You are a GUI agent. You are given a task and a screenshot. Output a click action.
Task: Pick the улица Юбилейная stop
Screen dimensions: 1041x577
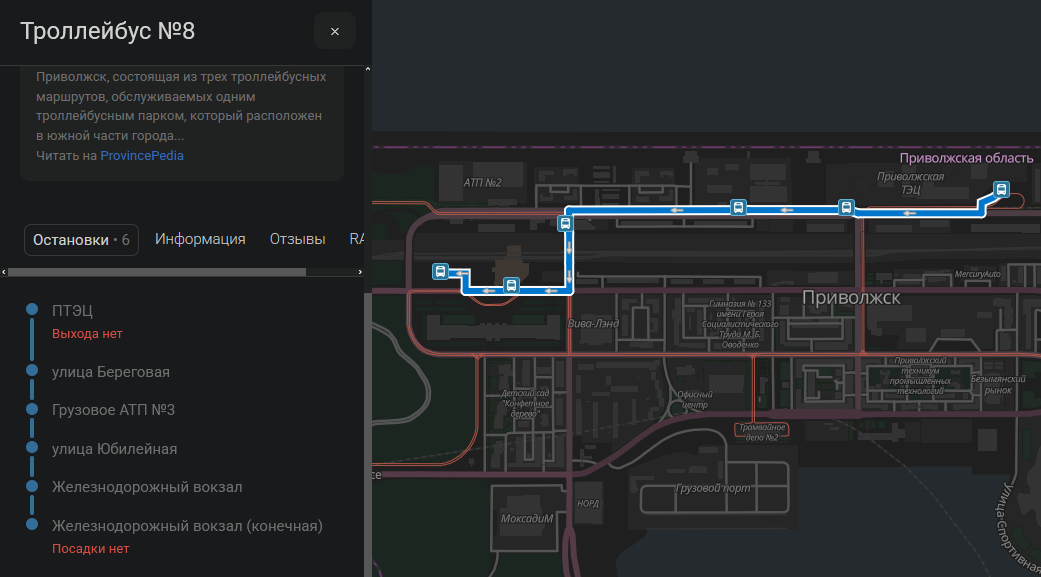pos(114,449)
